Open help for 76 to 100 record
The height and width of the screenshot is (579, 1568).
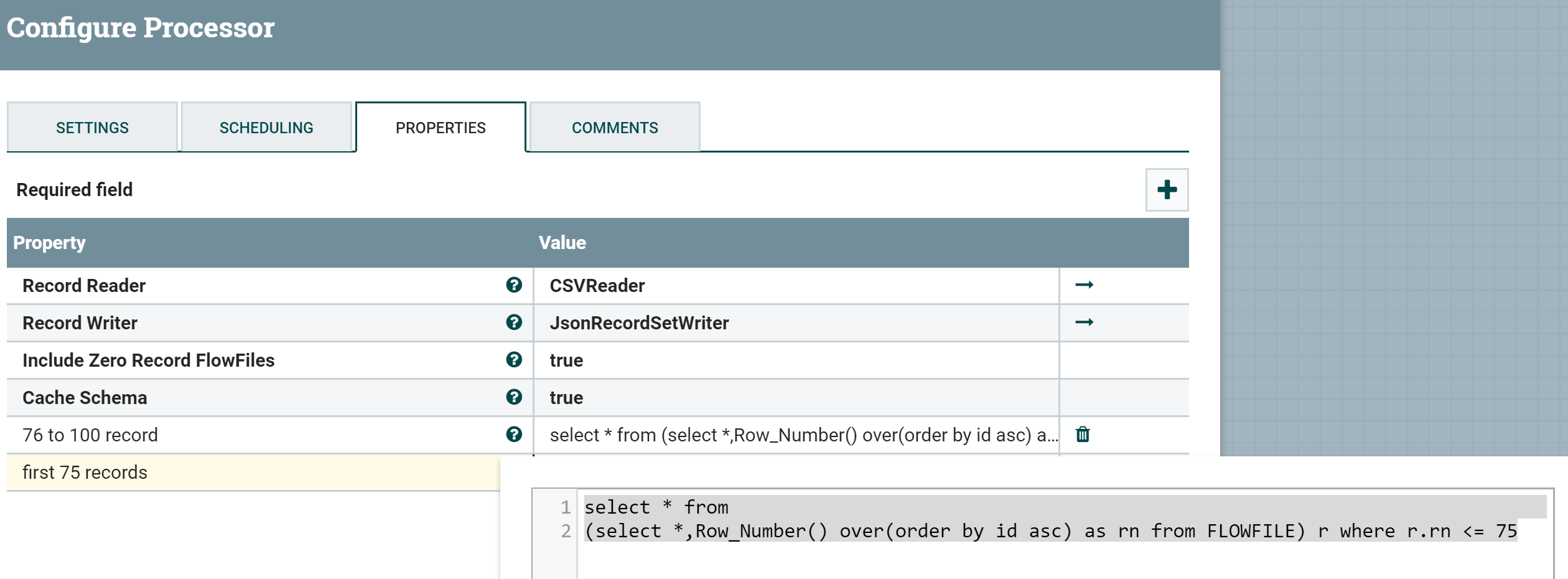pos(514,435)
